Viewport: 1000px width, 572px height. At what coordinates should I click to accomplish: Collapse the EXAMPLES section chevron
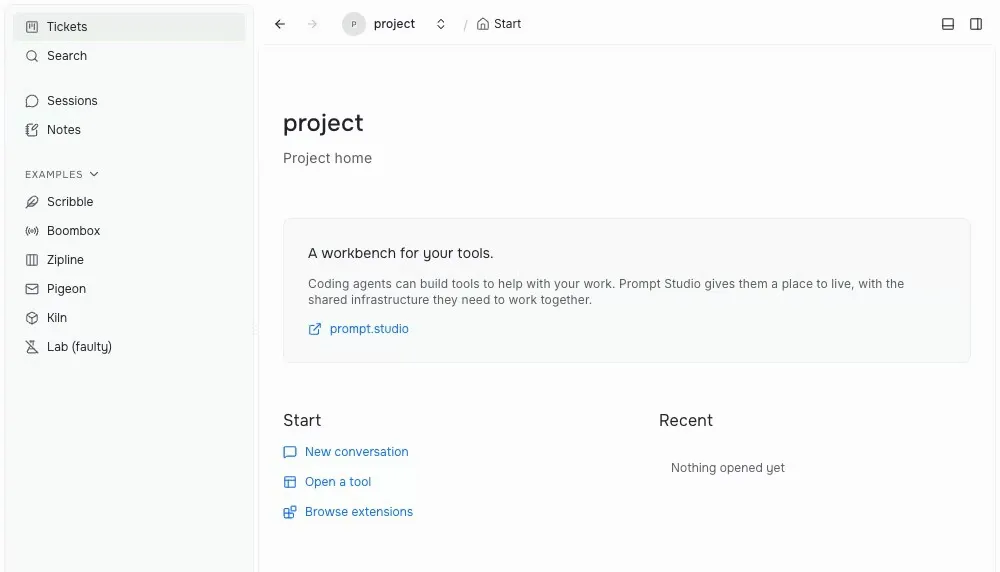pyautogui.click(x=94, y=174)
